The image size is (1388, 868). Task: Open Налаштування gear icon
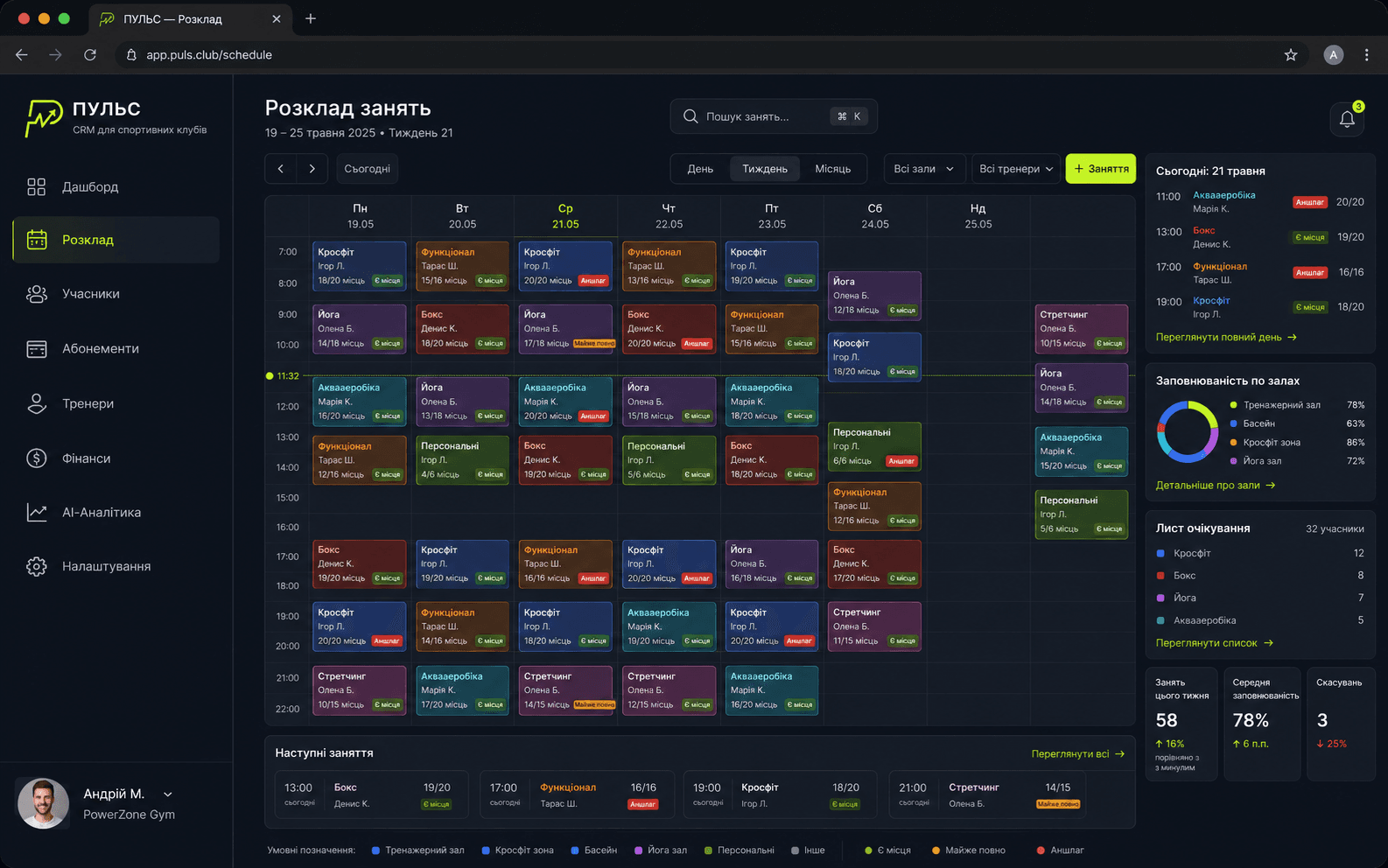[x=36, y=566]
